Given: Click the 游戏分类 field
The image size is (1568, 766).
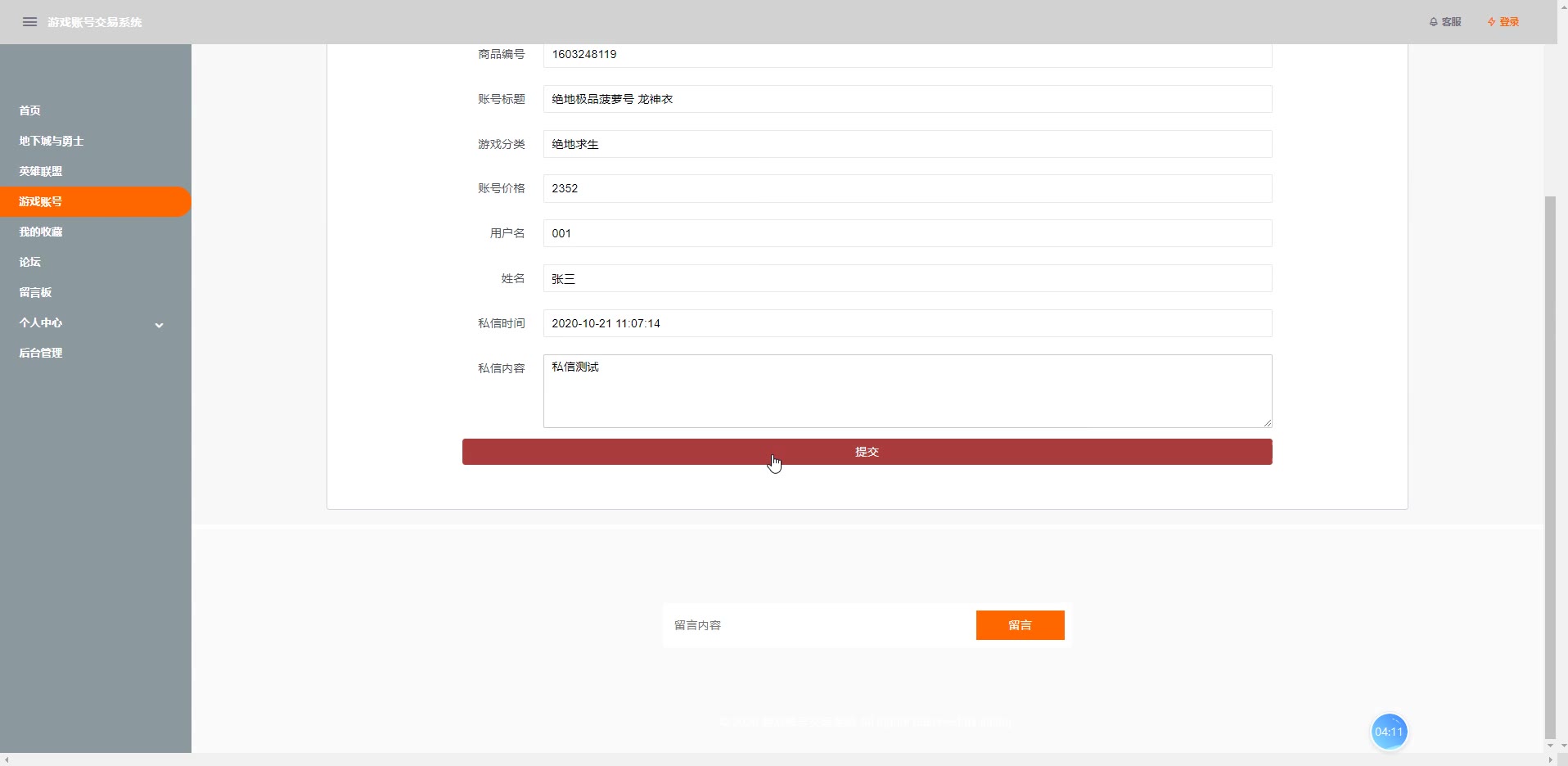Looking at the screenshot, I should point(908,144).
